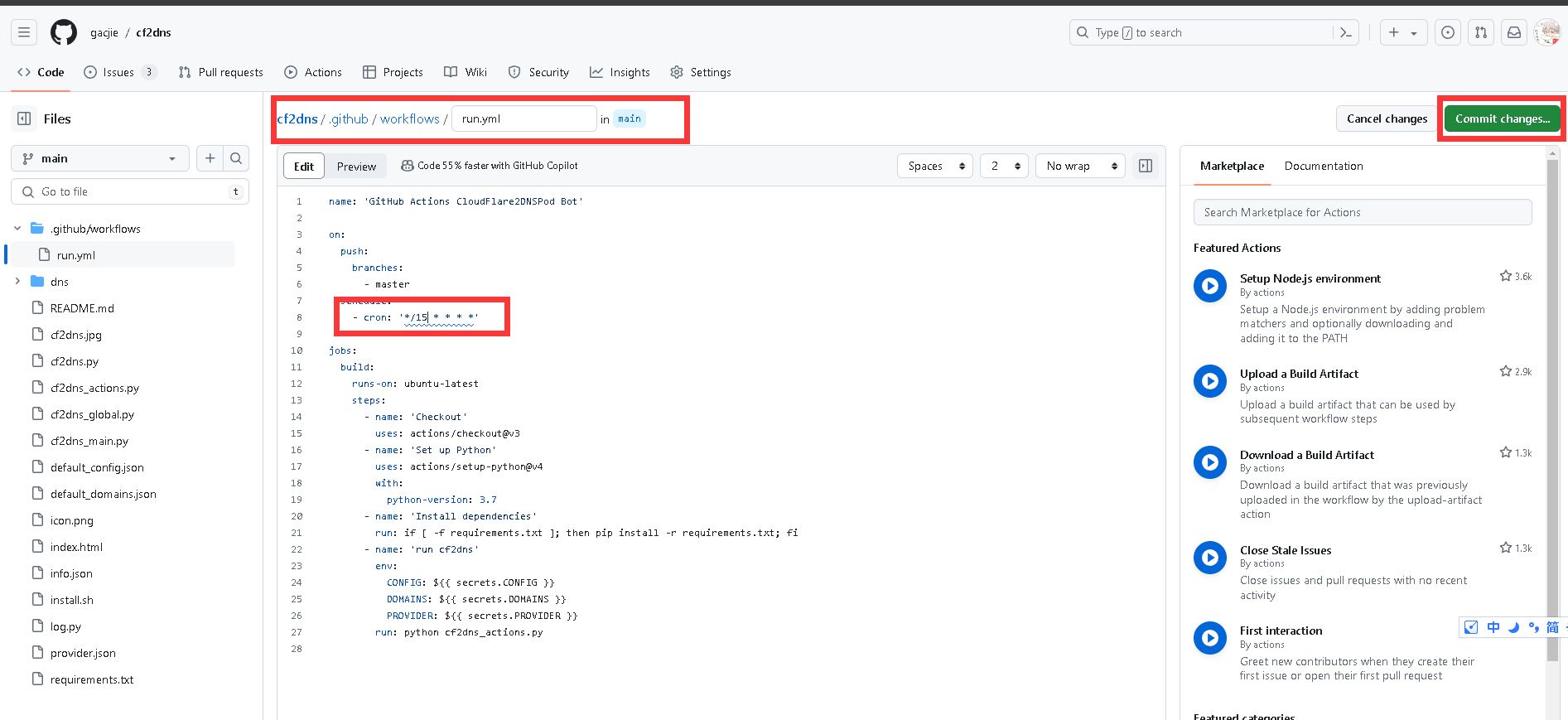Click Commit changes button
1568x720 pixels.
point(1502,118)
